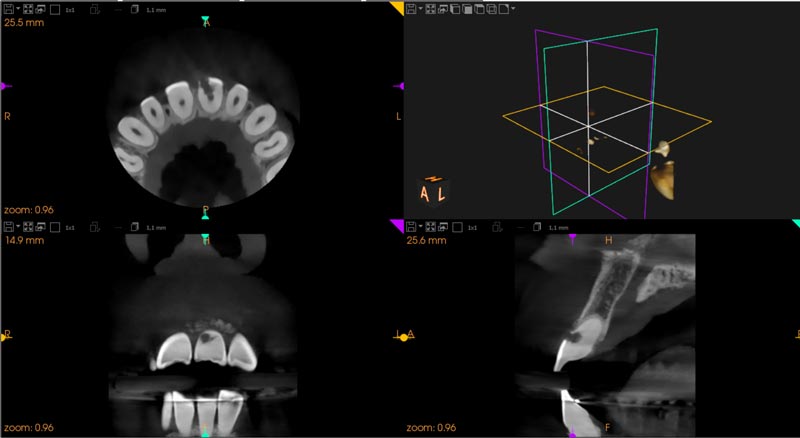Open the last cube view dropdown in the 3D toolbar
Viewport: 800px width, 438px height.
tap(514, 8)
